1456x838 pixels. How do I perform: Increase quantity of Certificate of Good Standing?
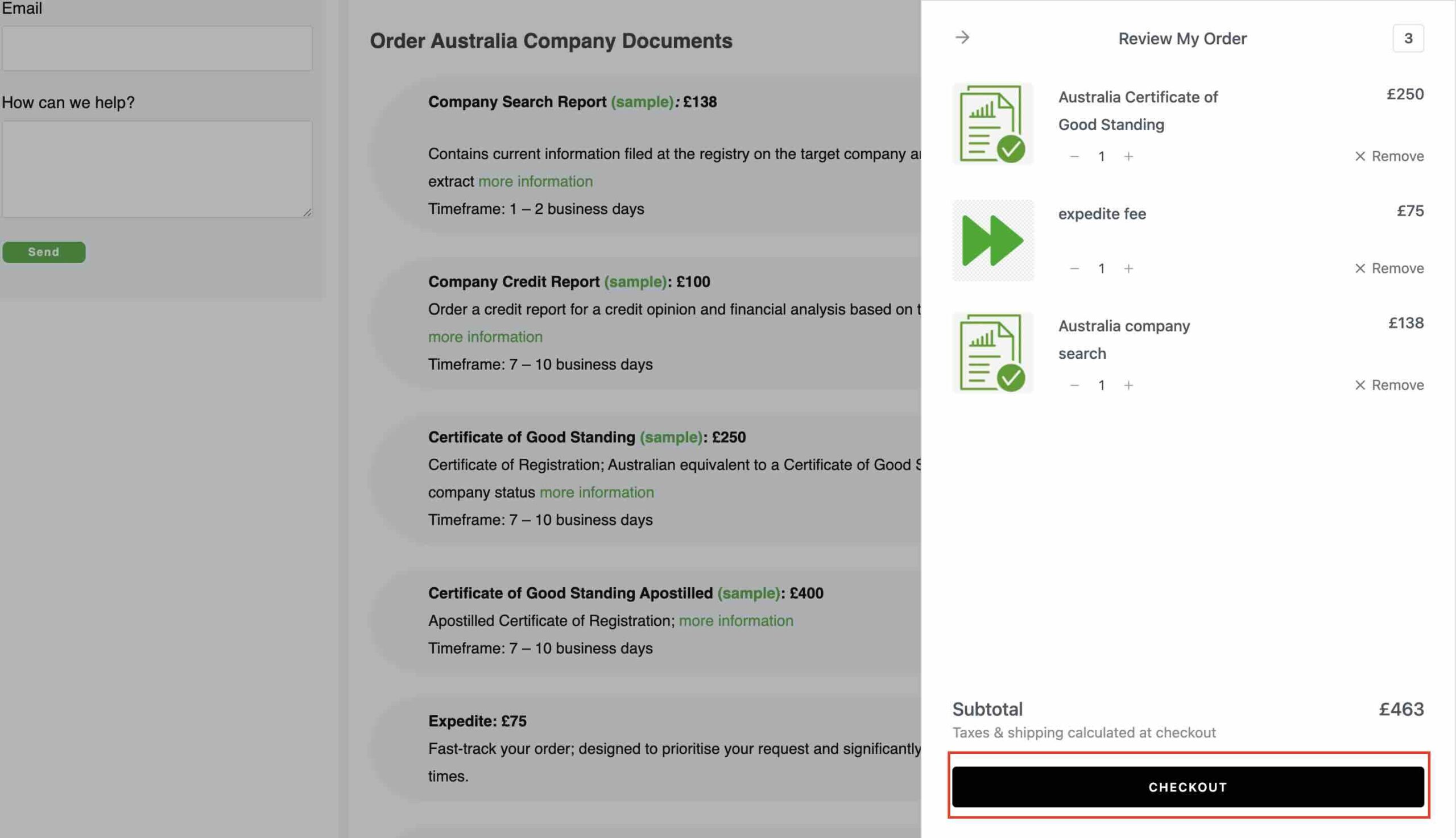[1128, 156]
